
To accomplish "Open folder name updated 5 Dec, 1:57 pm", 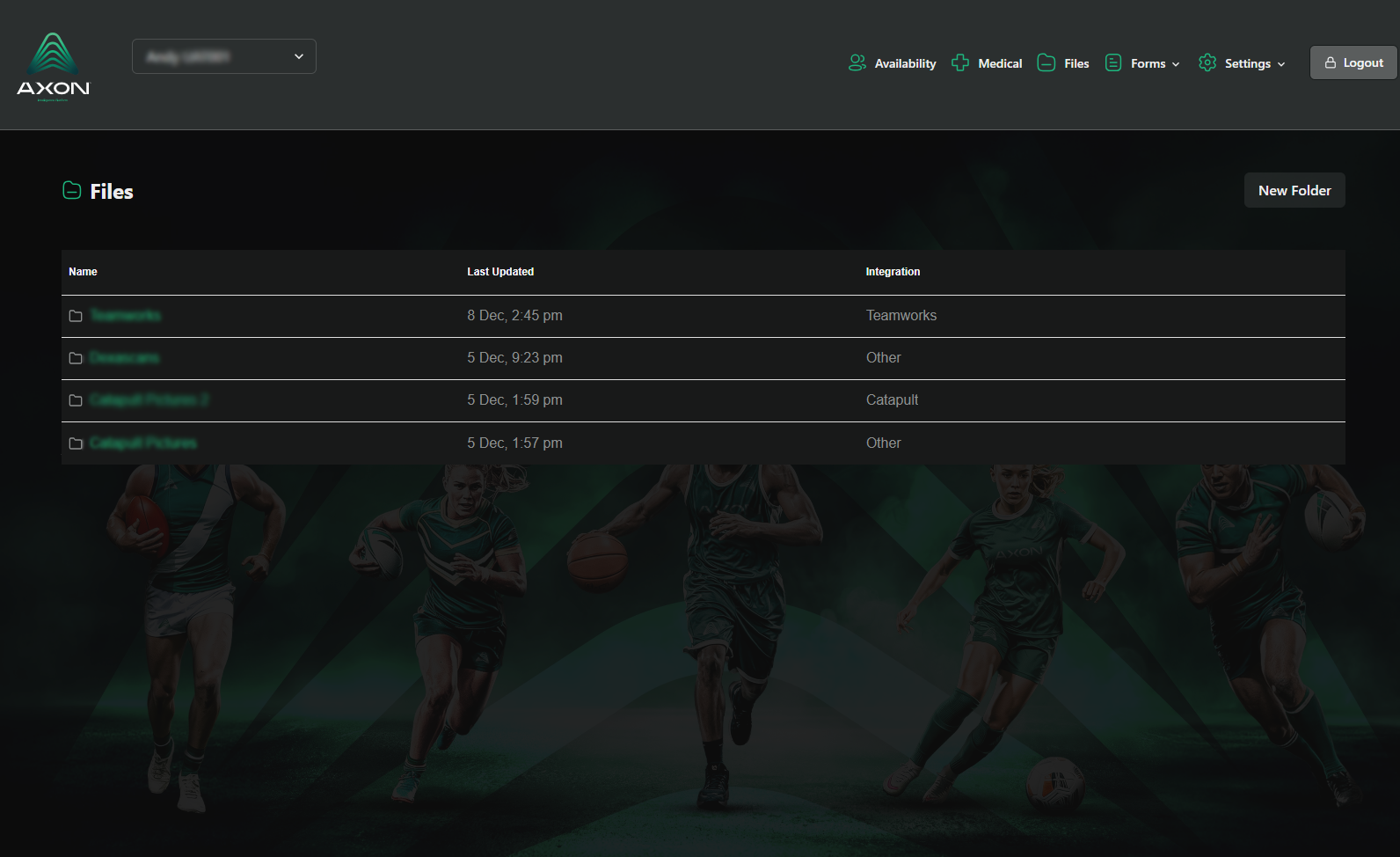I will click(x=142, y=443).
